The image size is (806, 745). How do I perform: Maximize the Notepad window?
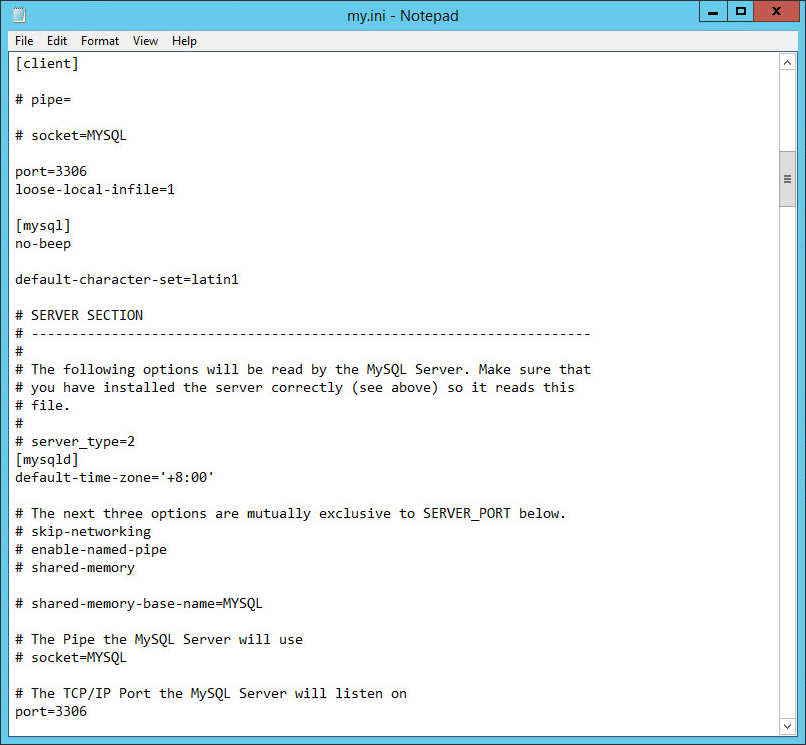pos(740,12)
